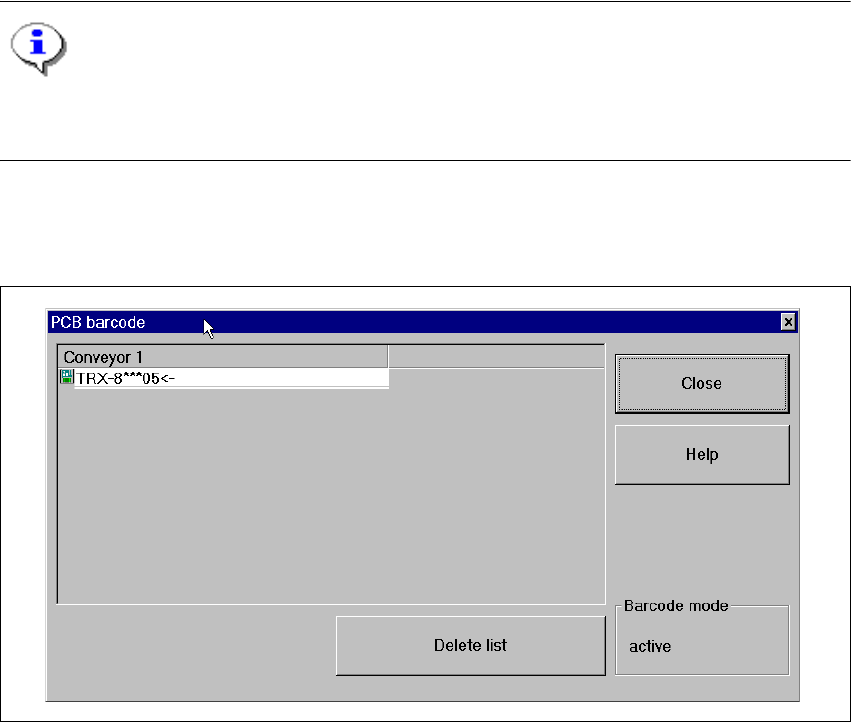The width and height of the screenshot is (851, 722).
Task: Click the Delete list button
Action: pyautogui.click(x=471, y=645)
